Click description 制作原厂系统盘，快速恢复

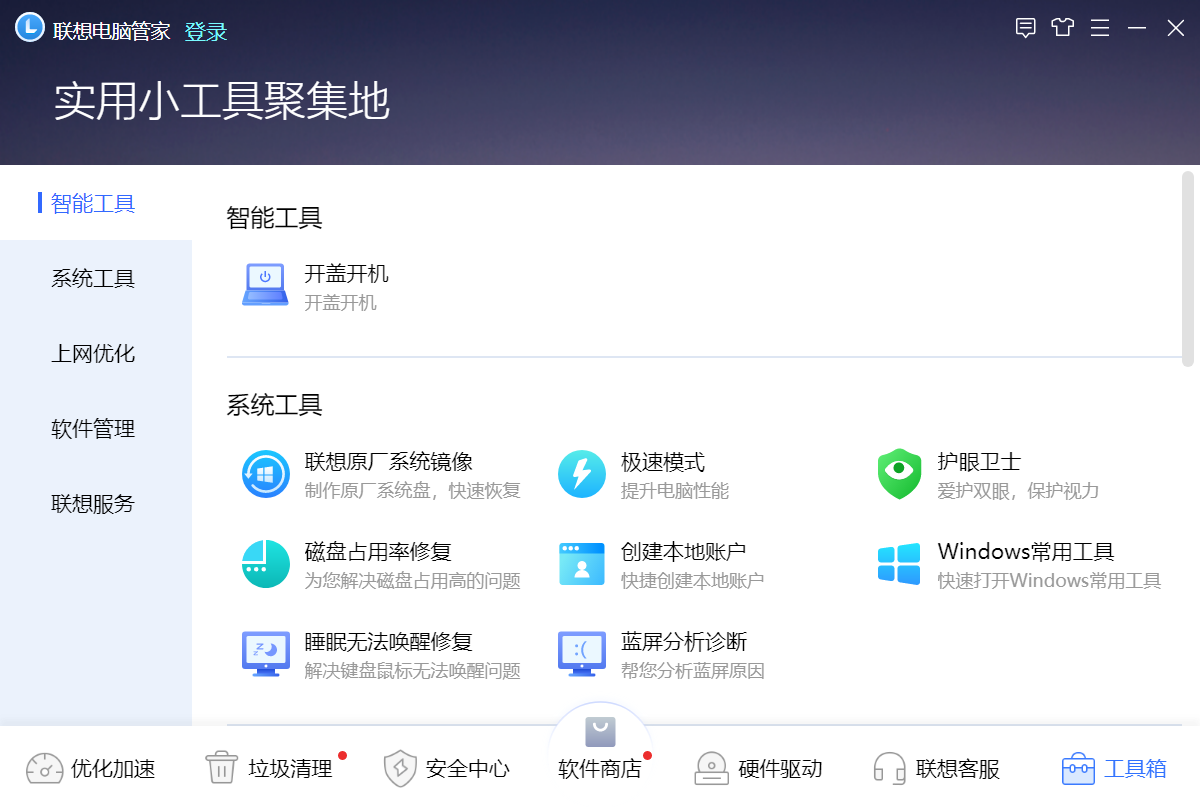click(412, 491)
